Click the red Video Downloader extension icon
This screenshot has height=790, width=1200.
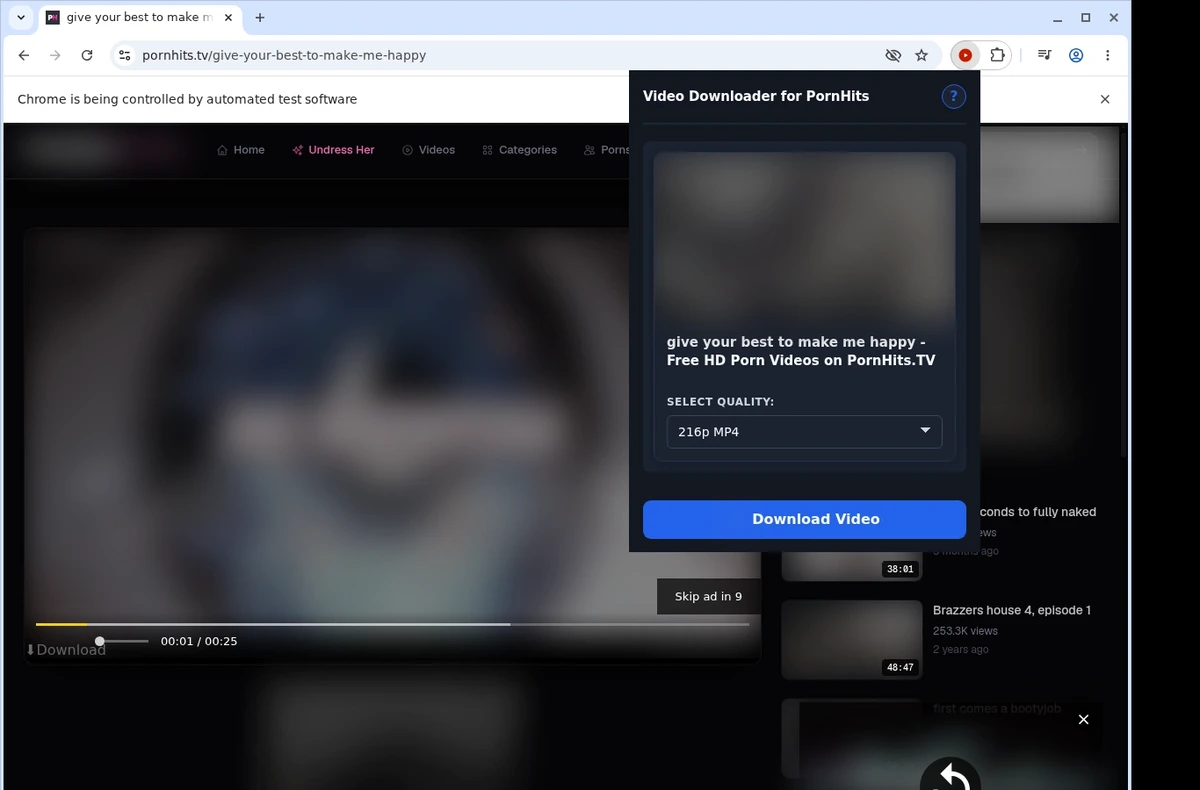pyautogui.click(x=965, y=56)
